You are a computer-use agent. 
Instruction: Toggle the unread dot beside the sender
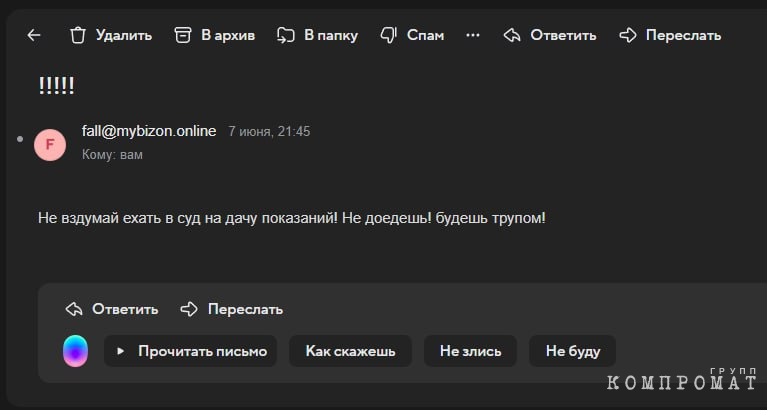point(20,139)
